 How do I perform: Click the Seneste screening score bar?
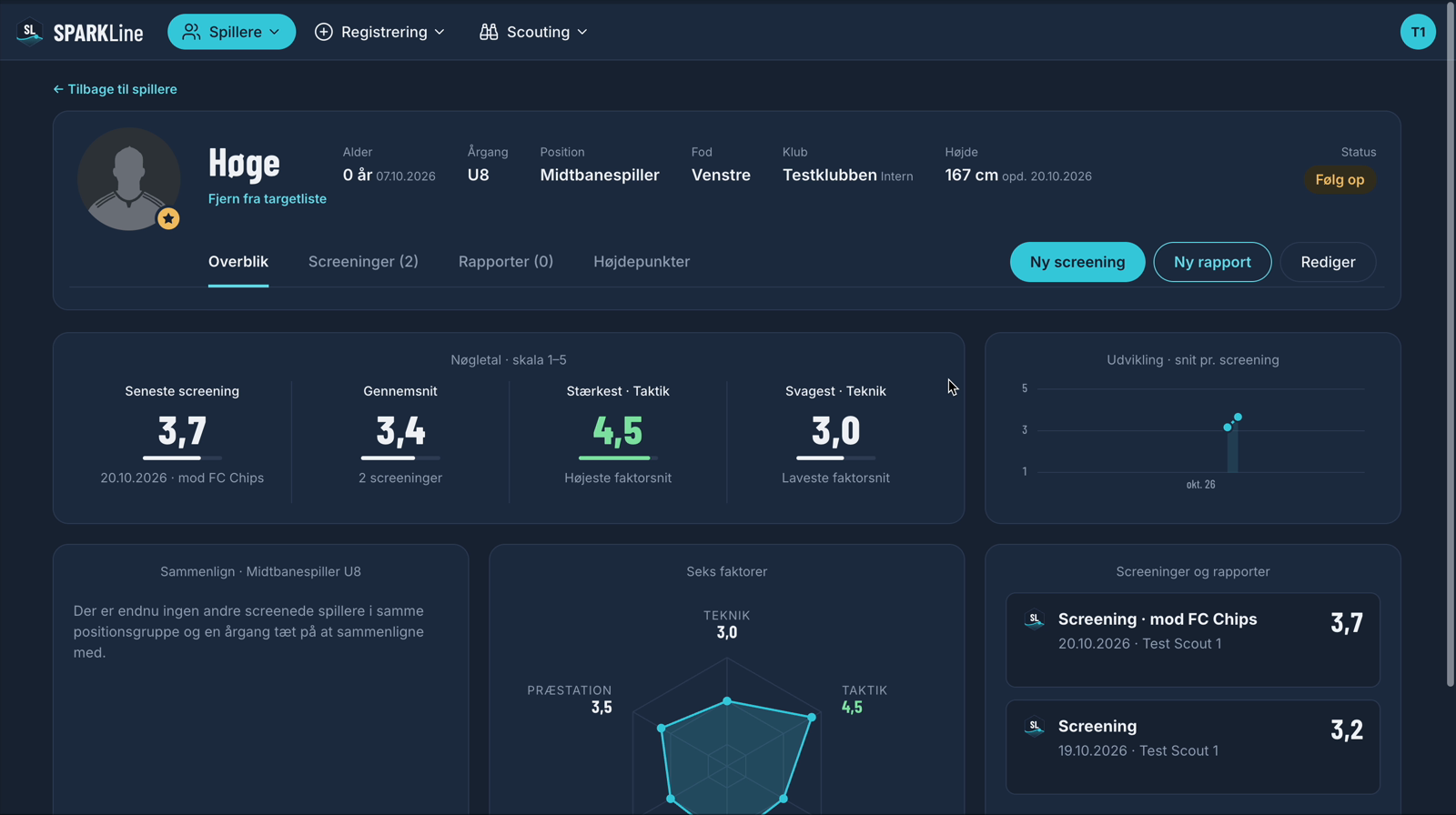pos(182,458)
